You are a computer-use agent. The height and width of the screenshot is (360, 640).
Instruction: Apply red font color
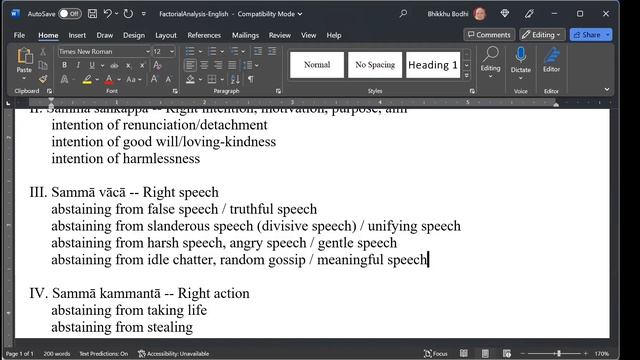pos(109,79)
